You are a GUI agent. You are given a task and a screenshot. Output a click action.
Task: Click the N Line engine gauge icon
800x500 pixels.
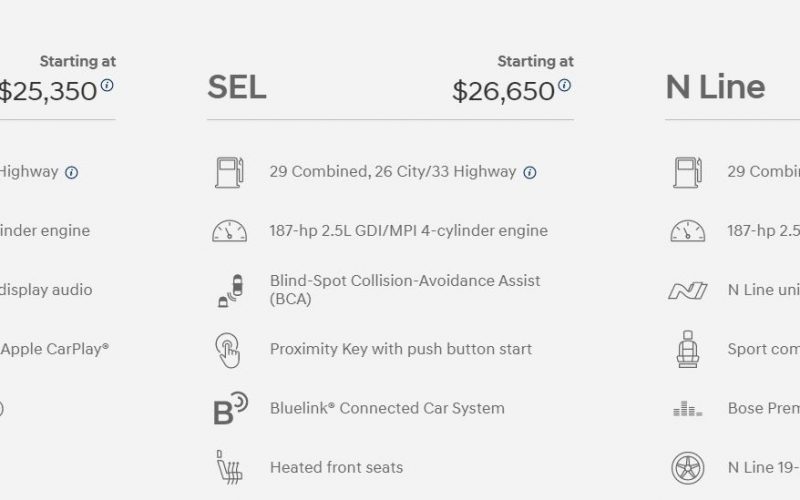[687, 231]
